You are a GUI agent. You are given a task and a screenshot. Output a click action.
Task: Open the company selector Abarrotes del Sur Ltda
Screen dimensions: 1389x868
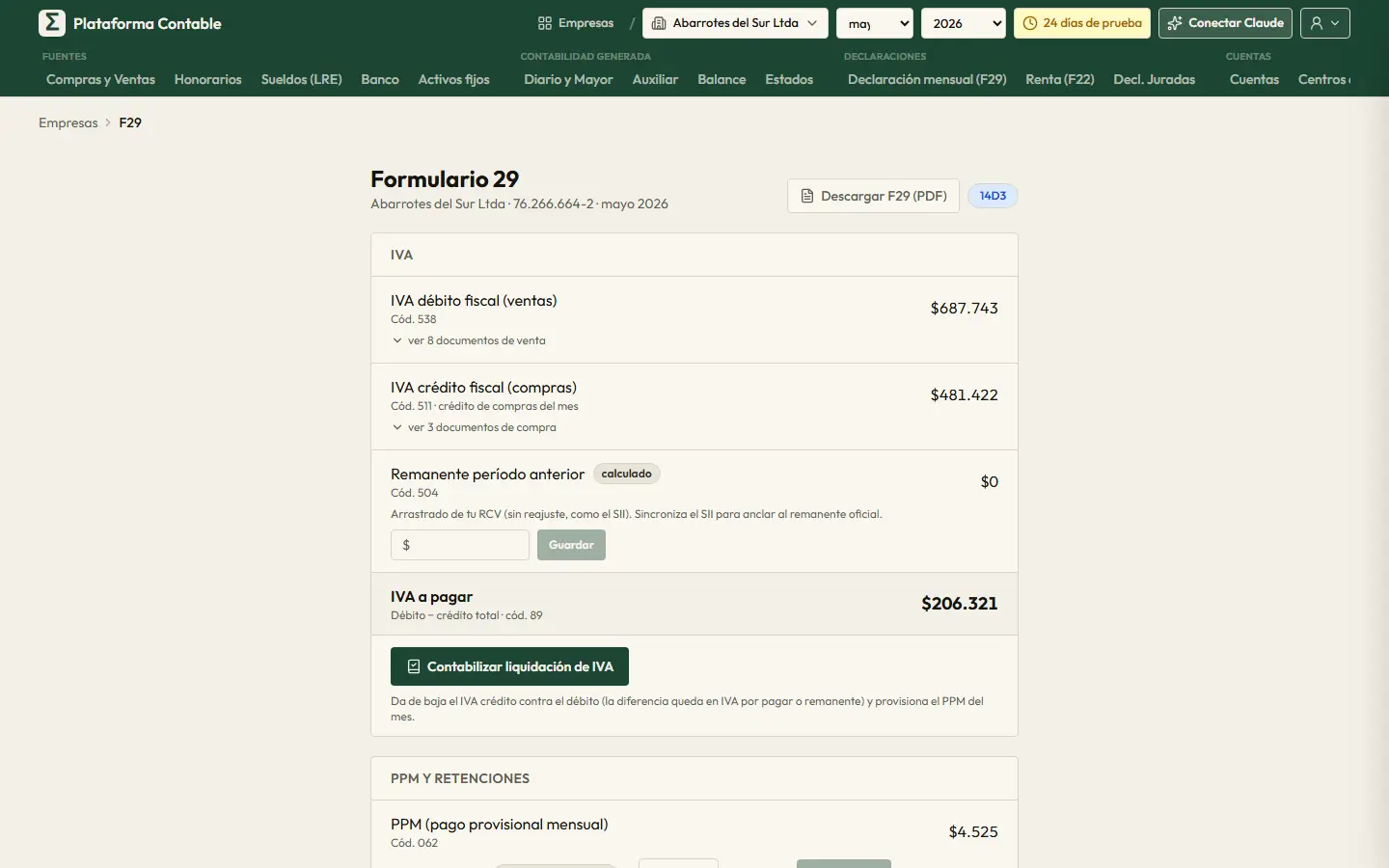[735, 23]
